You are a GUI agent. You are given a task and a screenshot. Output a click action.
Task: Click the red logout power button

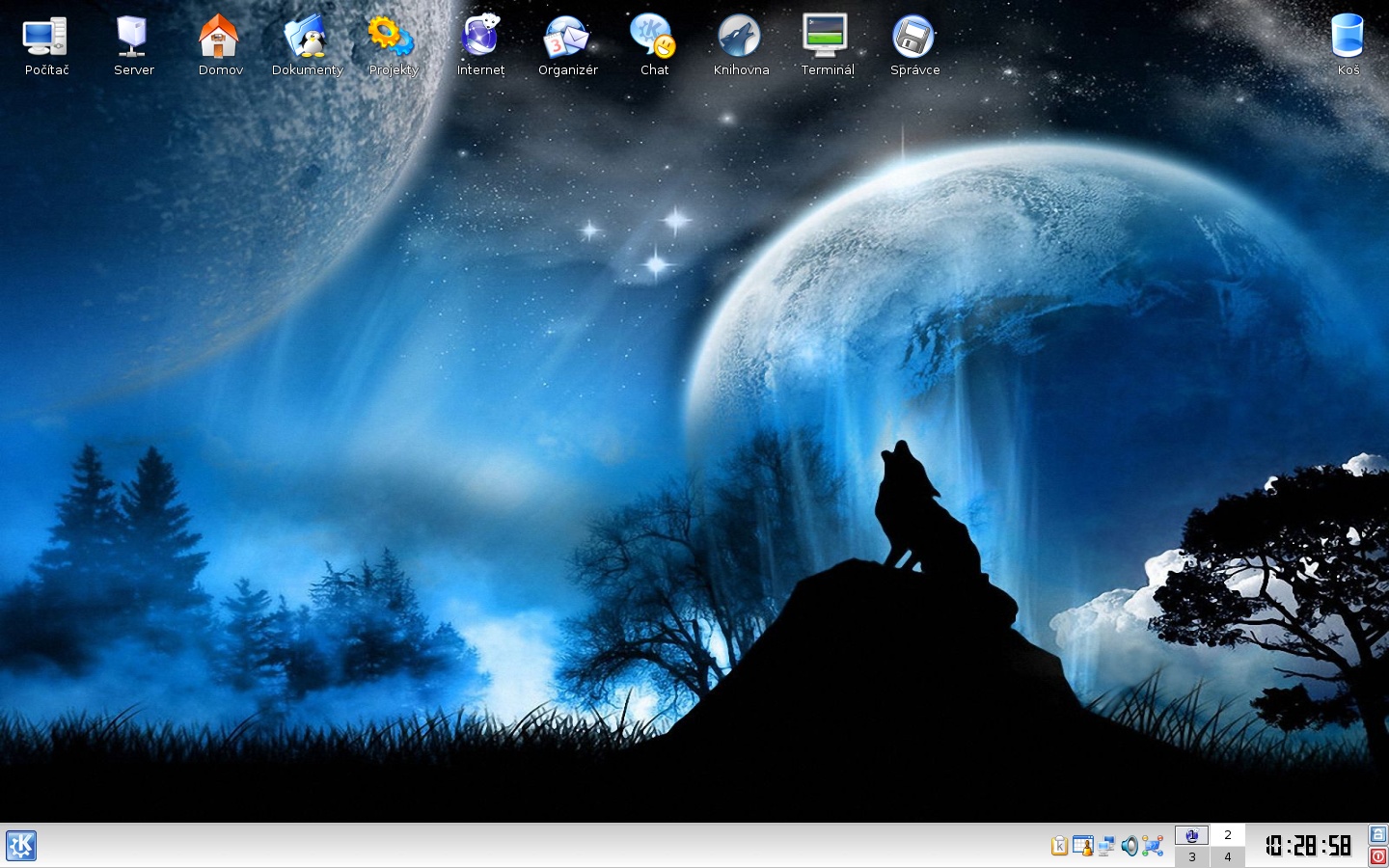click(x=1378, y=856)
